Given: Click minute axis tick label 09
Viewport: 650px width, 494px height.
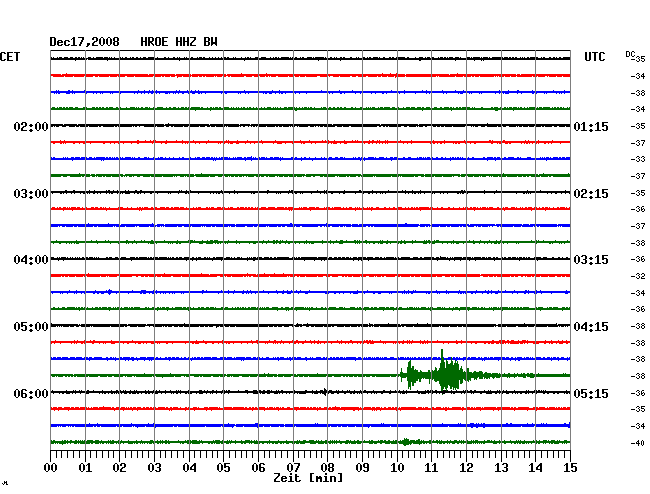Looking at the screenshot, I should click(x=362, y=467).
